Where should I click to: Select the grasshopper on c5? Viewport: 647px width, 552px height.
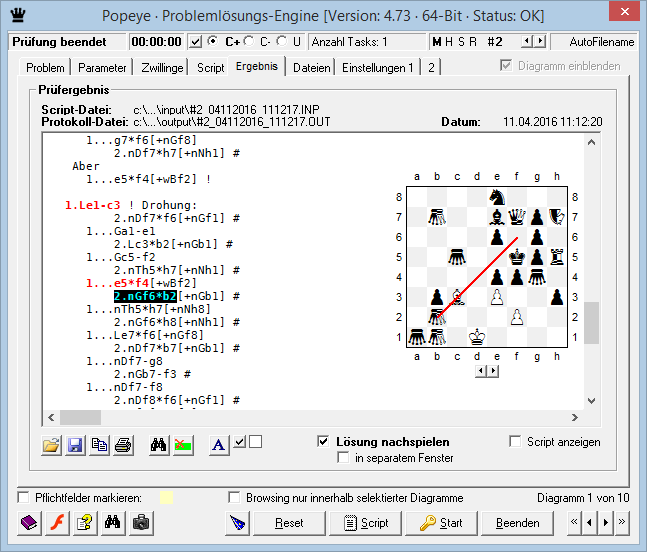point(457,257)
